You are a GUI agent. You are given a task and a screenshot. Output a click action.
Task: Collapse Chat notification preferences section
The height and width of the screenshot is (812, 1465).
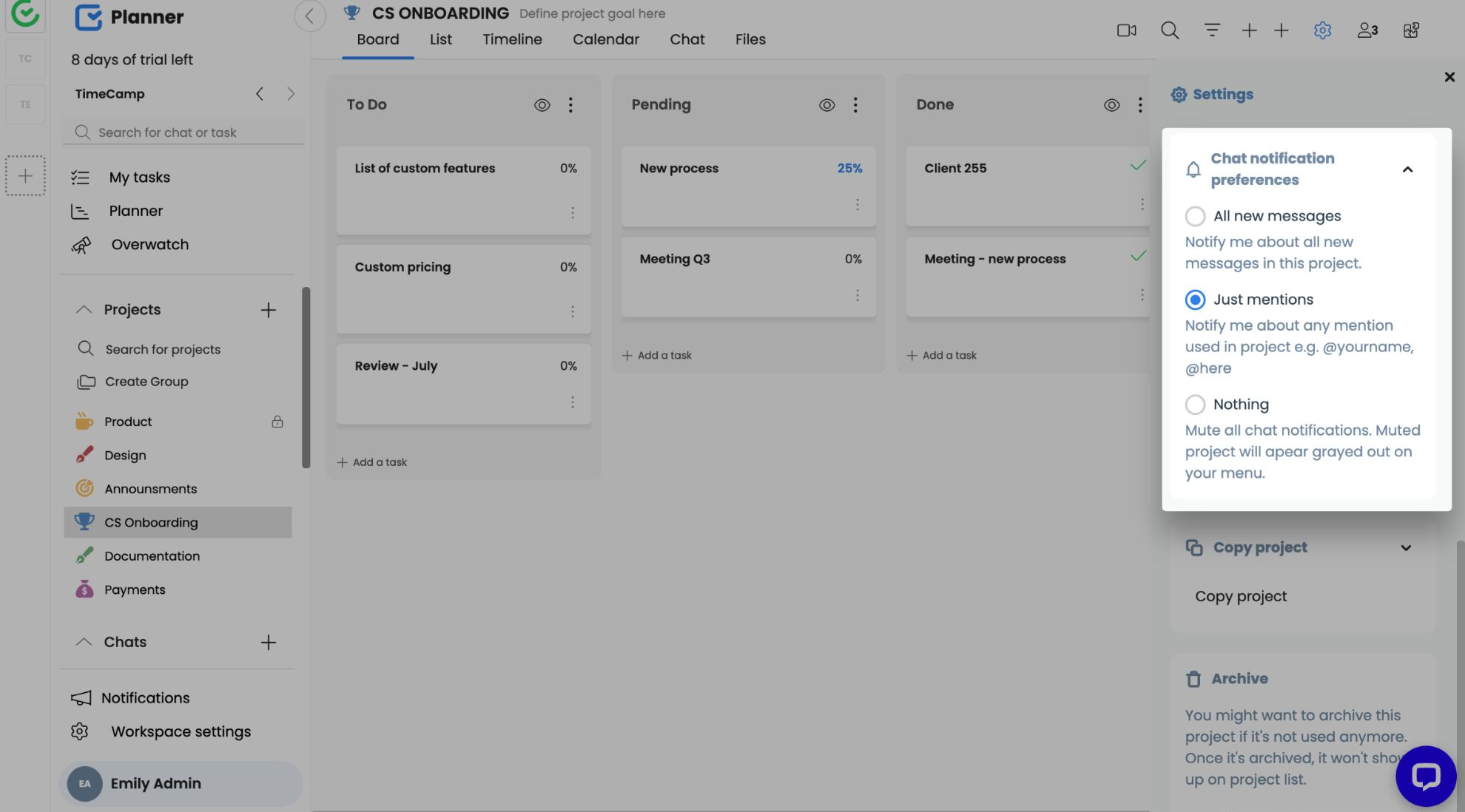(1407, 169)
